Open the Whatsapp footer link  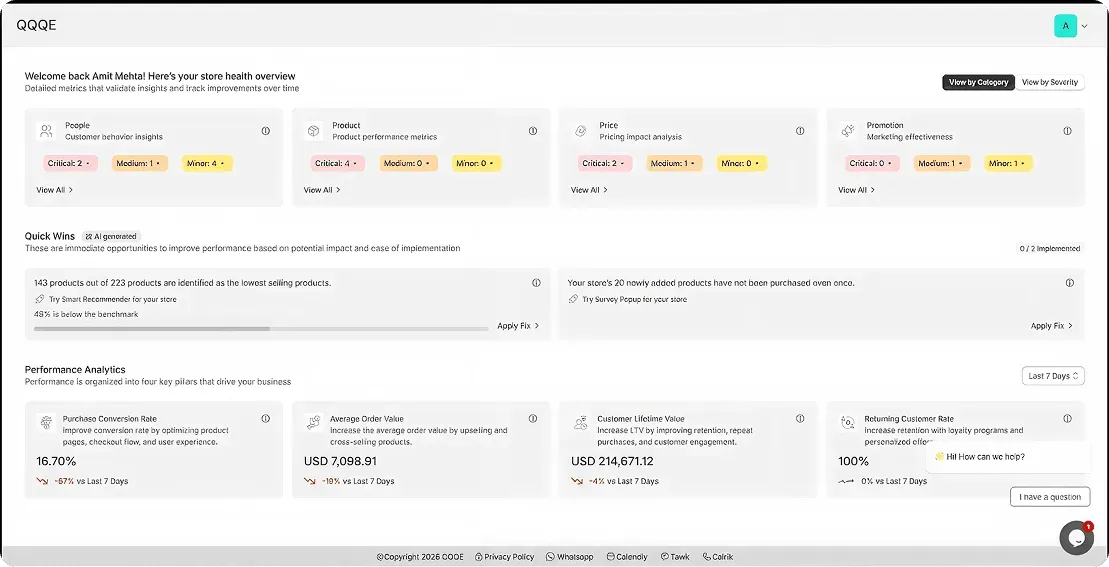point(570,557)
